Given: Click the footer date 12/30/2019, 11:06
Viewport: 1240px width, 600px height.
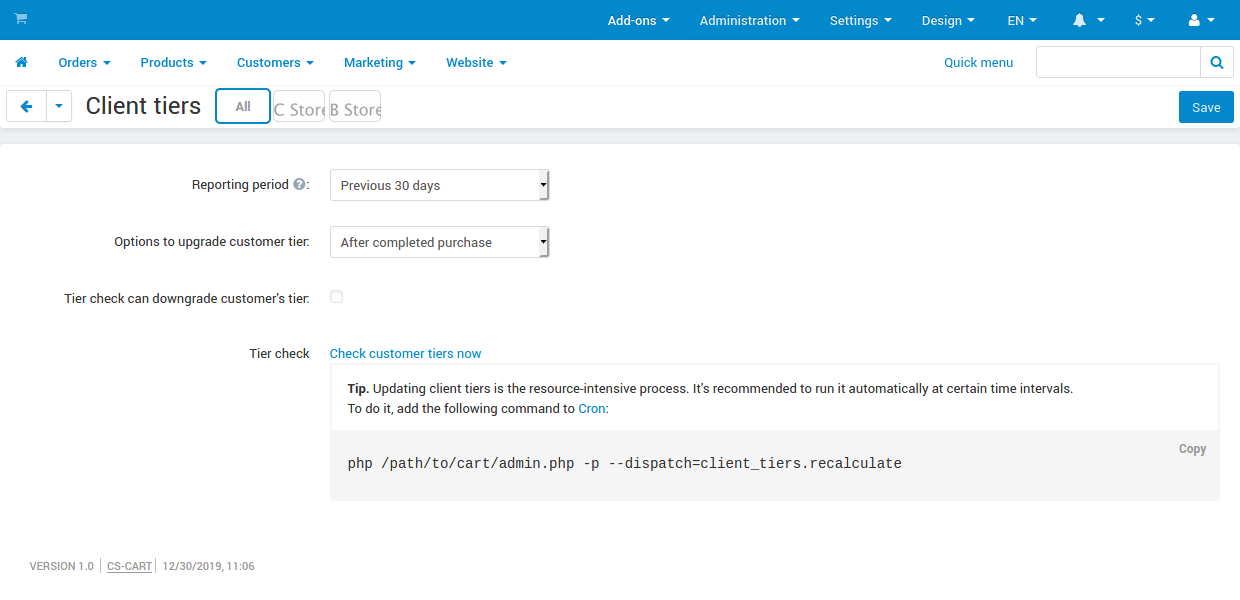Looking at the screenshot, I should point(208,566).
